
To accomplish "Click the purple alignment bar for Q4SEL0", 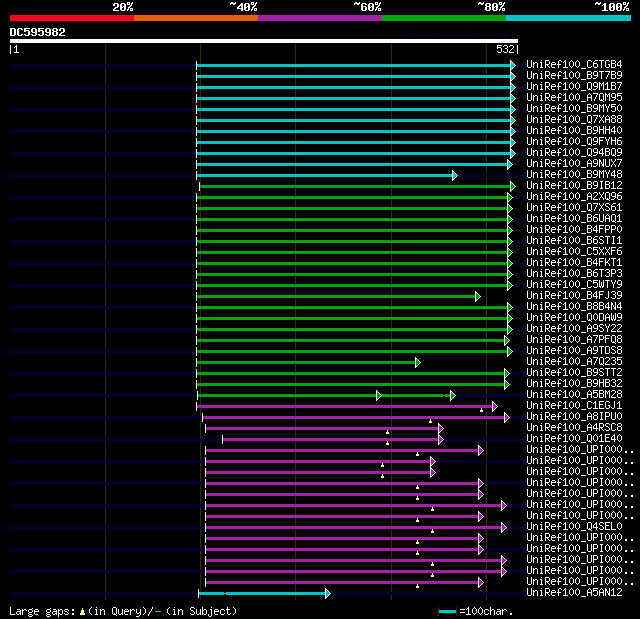I will [353, 528].
